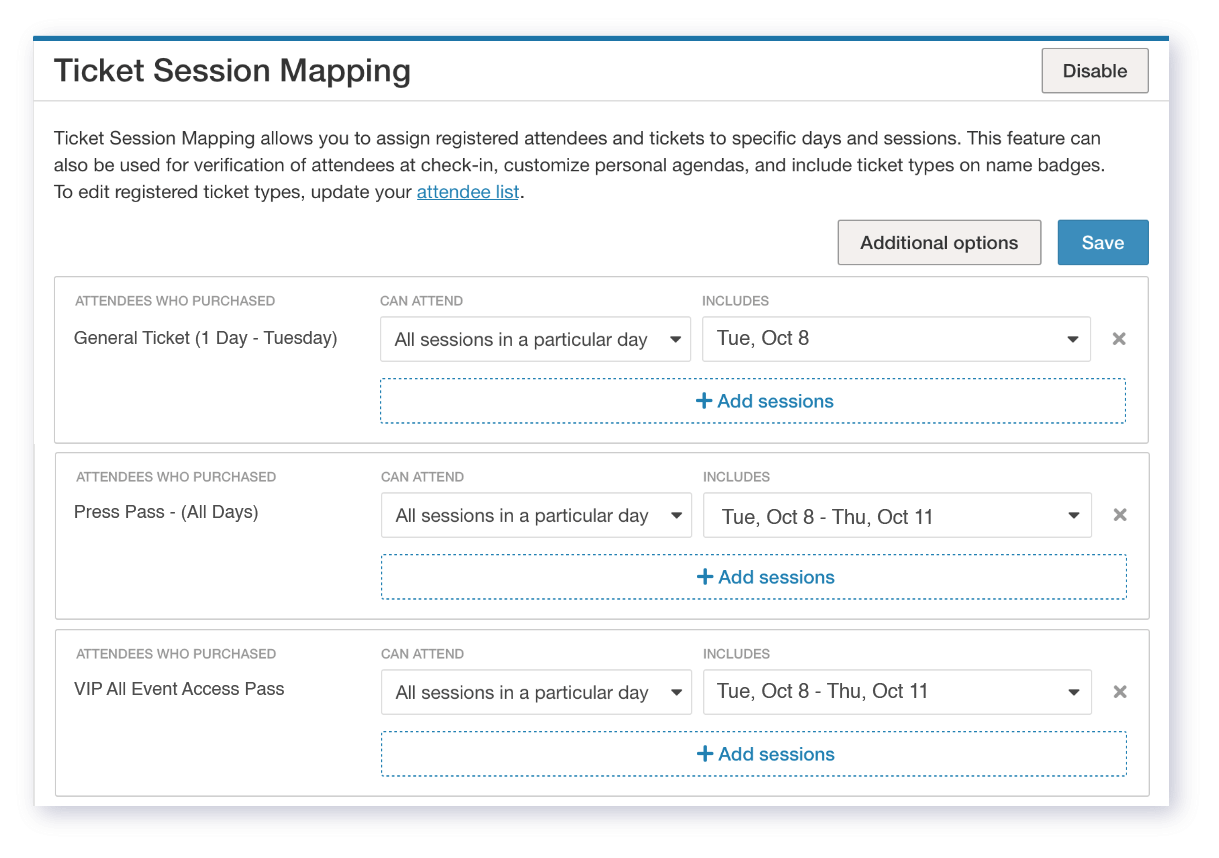This screenshot has height=858, width=1219.
Task: Remove the General Ticket mapping row
Action: [x=1119, y=339]
